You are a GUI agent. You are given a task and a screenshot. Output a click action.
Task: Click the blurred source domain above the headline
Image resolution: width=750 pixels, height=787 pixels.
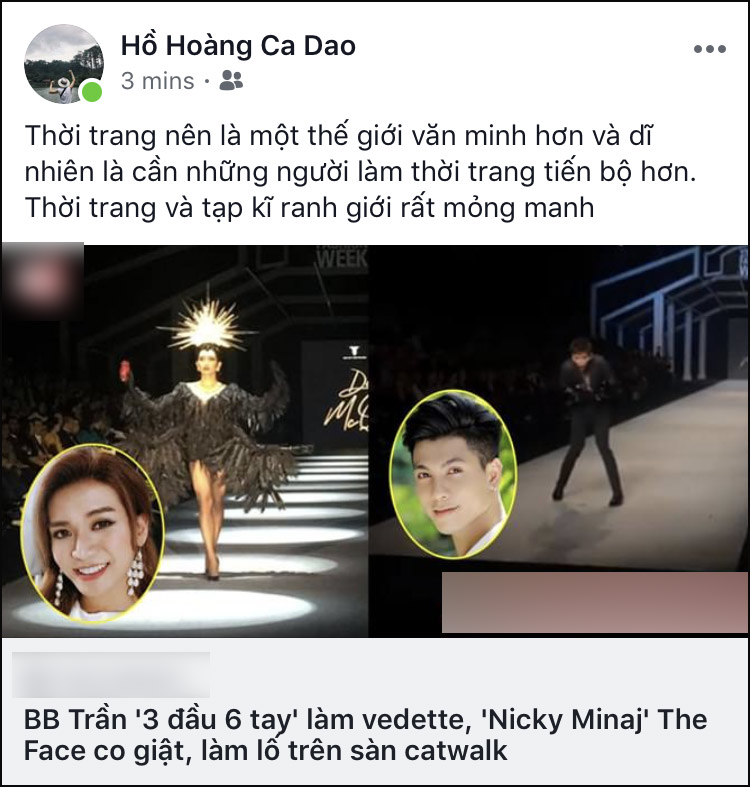pyautogui.click(x=111, y=674)
